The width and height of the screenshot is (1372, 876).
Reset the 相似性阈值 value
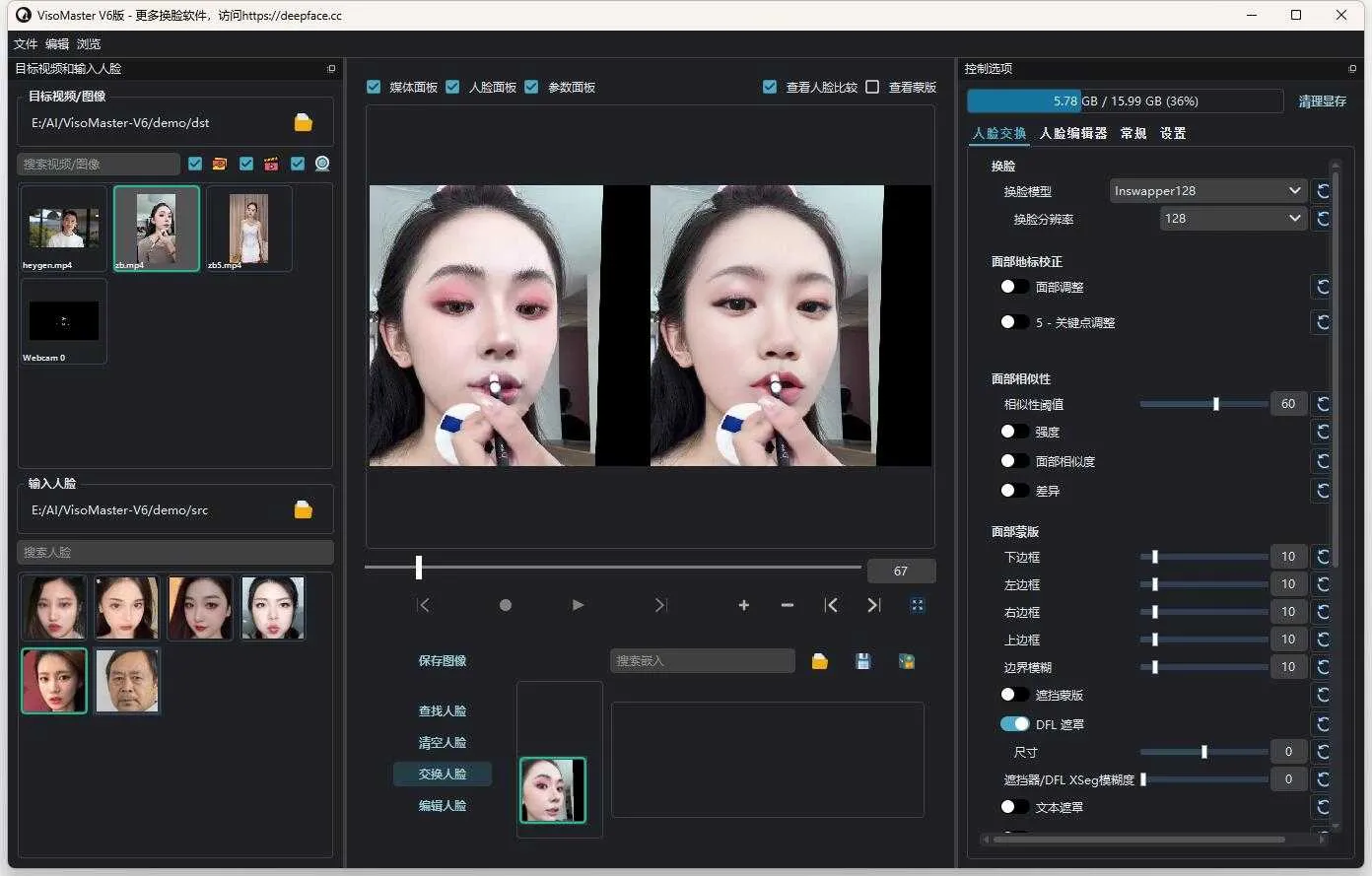[1323, 404]
